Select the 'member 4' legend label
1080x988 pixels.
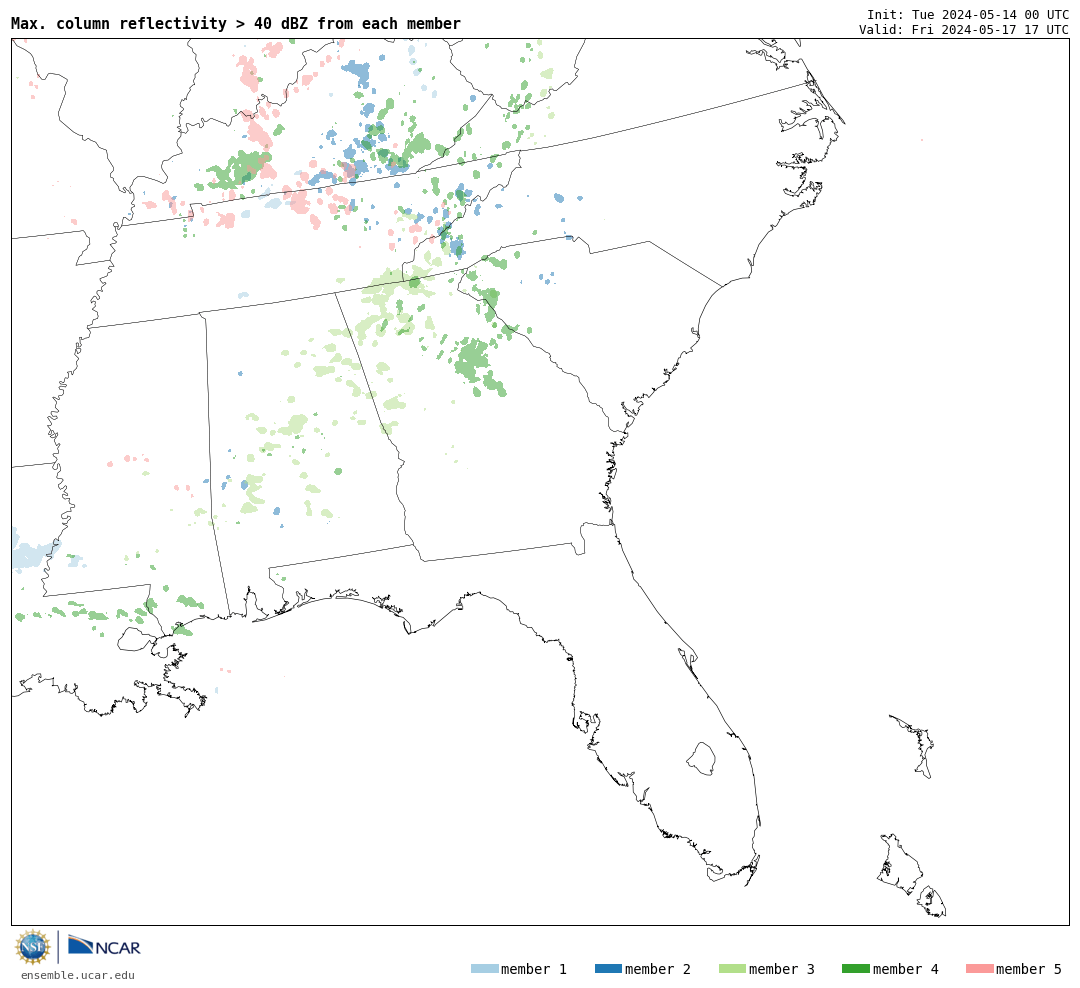tap(906, 969)
